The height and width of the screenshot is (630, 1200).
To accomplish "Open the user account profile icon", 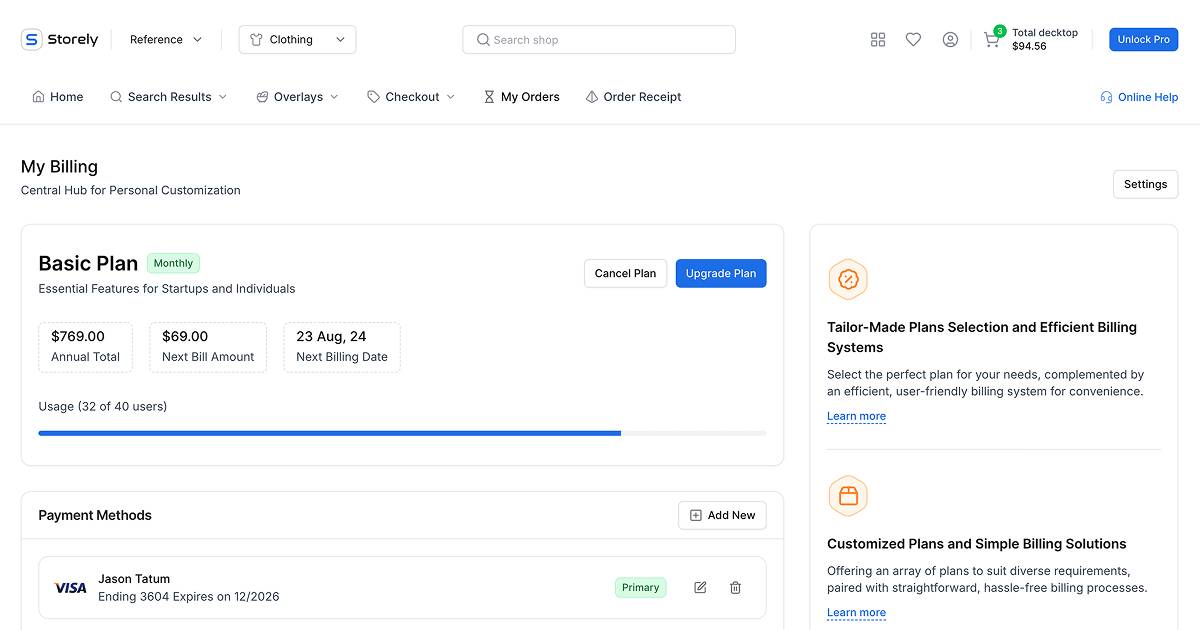I will pyautogui.click(x=950, y=40).
